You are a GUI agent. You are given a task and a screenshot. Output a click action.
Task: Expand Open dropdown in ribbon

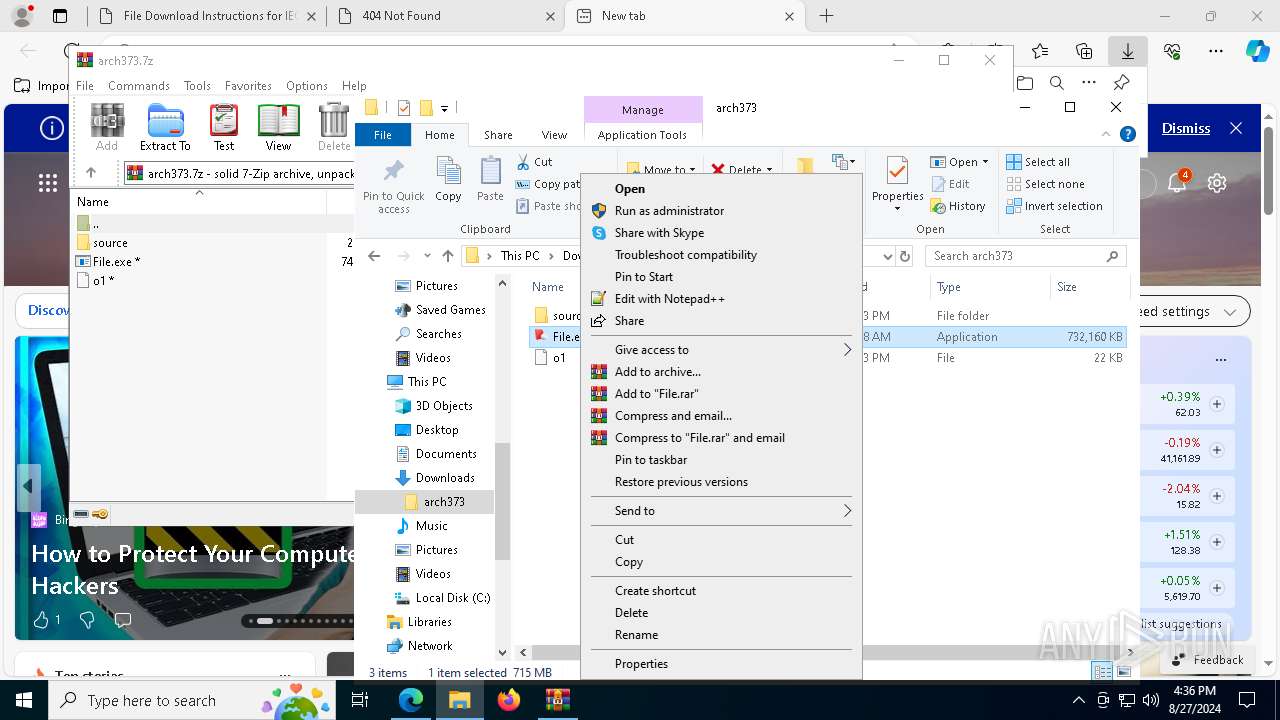tap(985, 162)
